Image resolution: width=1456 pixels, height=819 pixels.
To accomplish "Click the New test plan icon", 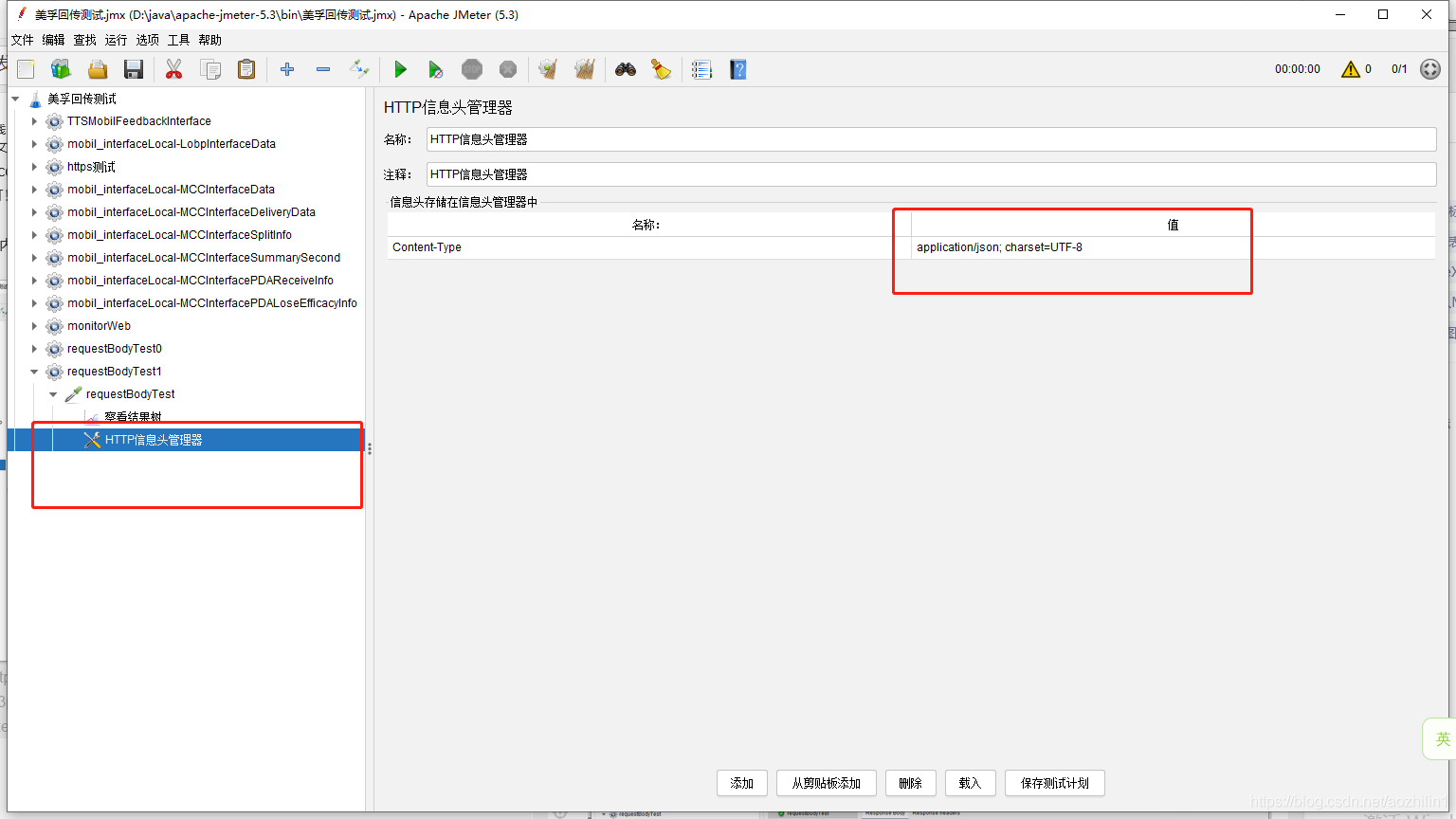I will tap(26, 69).
